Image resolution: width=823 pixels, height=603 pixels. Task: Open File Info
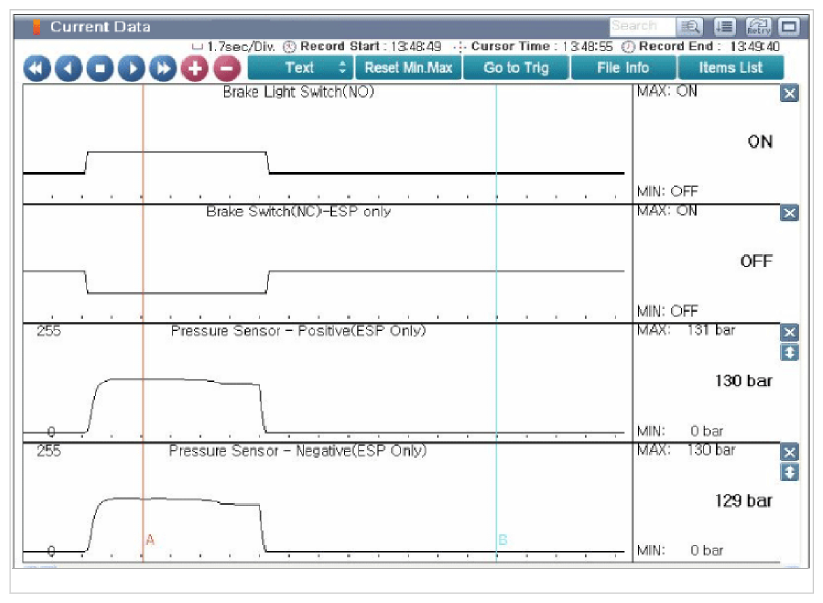(623, 68)
